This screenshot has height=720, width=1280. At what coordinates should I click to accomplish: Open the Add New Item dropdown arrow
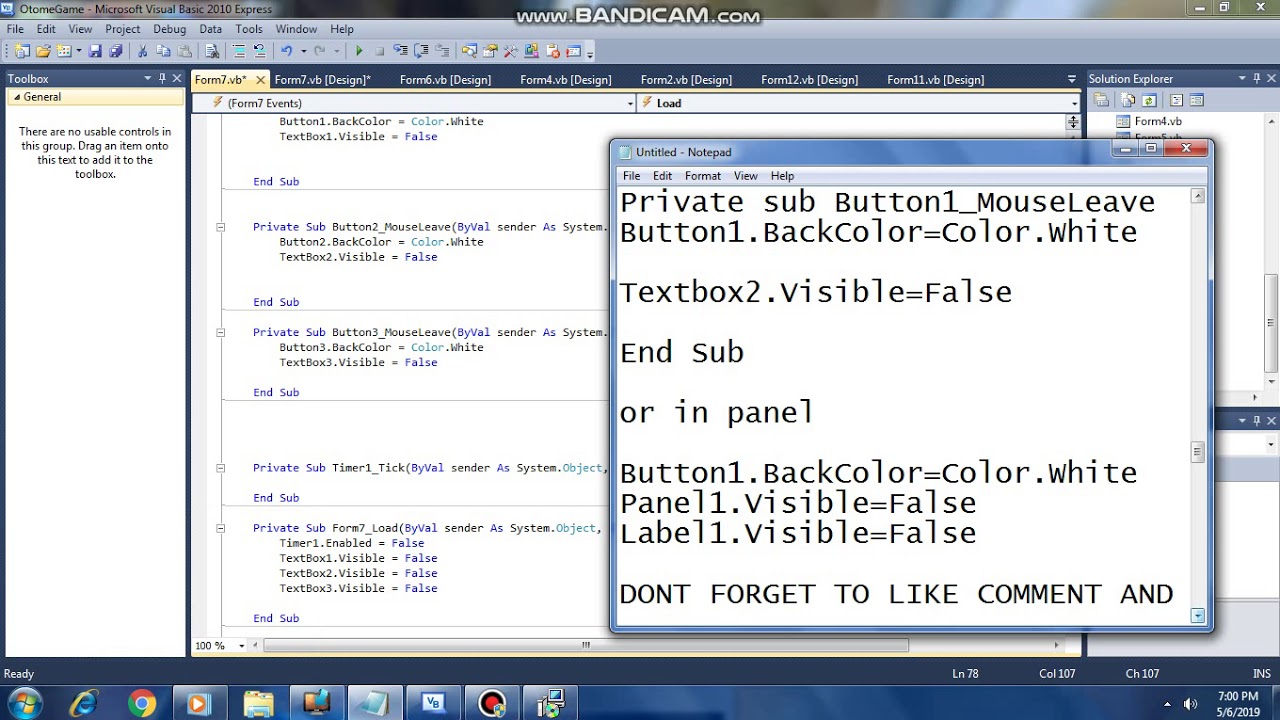coord(79,51)
